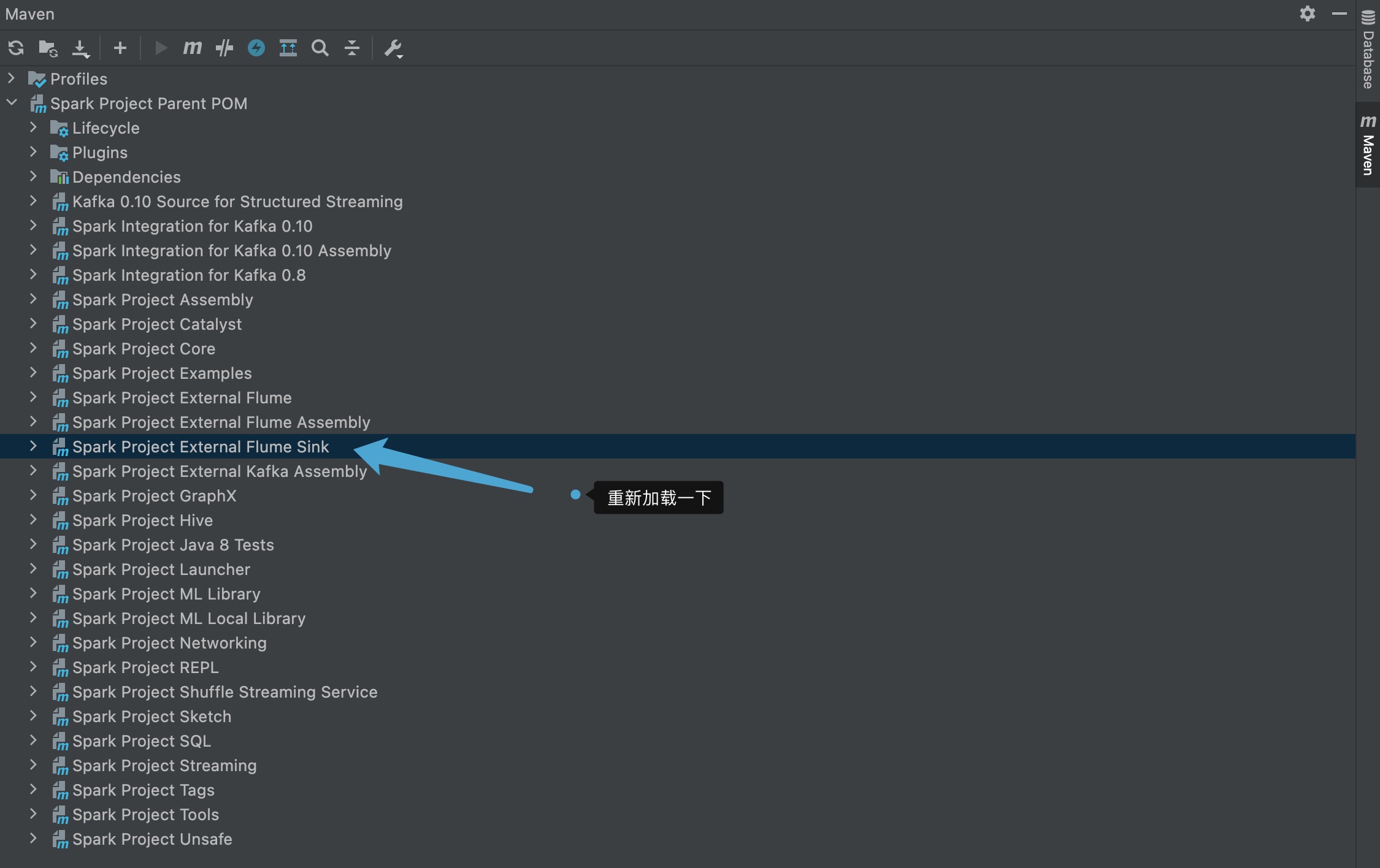The width and height of the screenshot is (1380, 868).
Task: Expand Spark Project SQL chevron
Action: [x=33, y=740]
